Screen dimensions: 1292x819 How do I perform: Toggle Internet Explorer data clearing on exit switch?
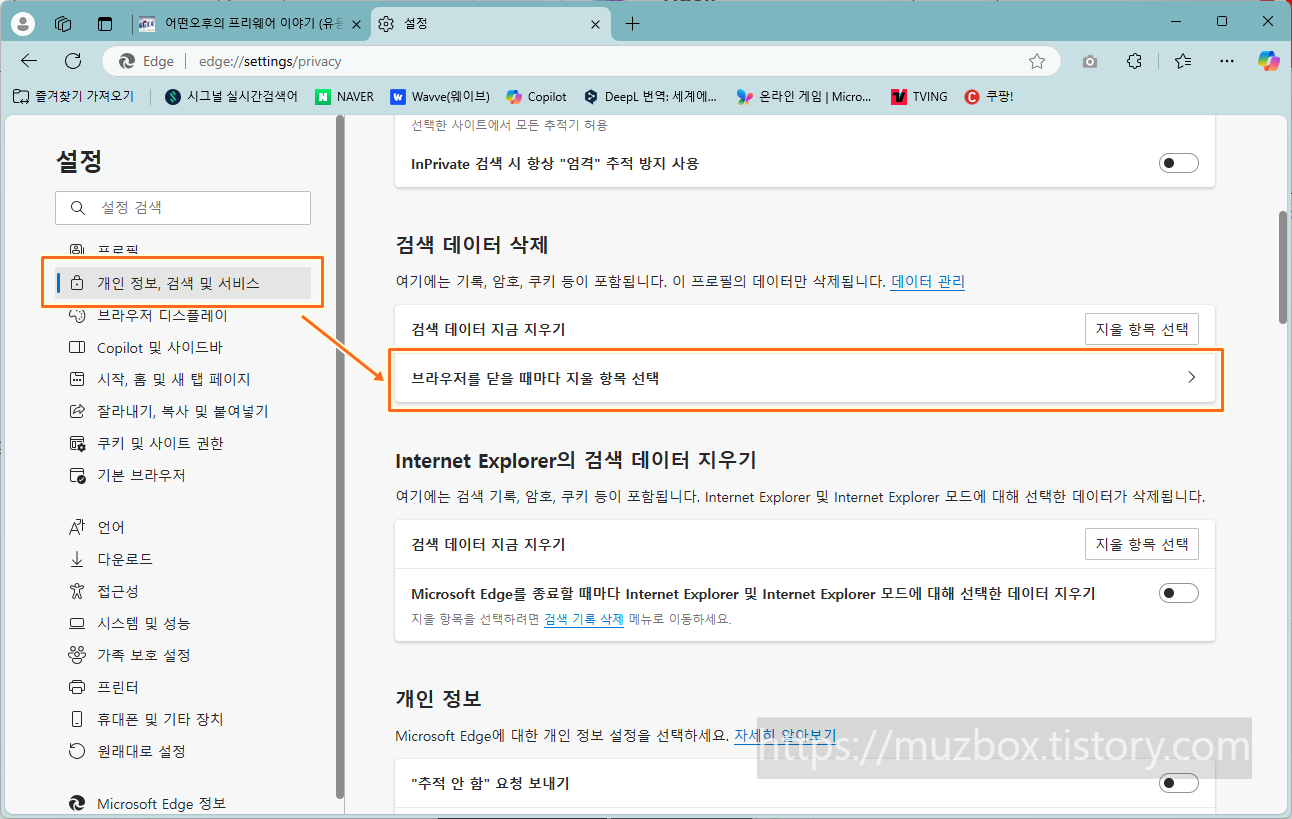point(1178,593)
